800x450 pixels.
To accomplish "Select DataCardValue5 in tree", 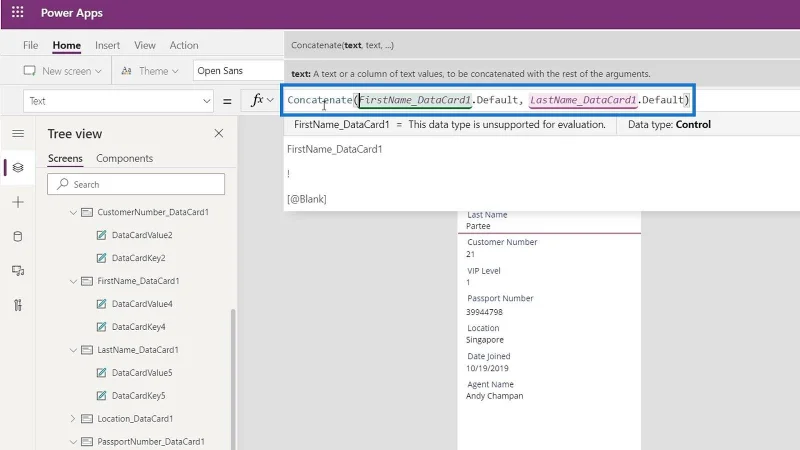I will pos(142,372).
